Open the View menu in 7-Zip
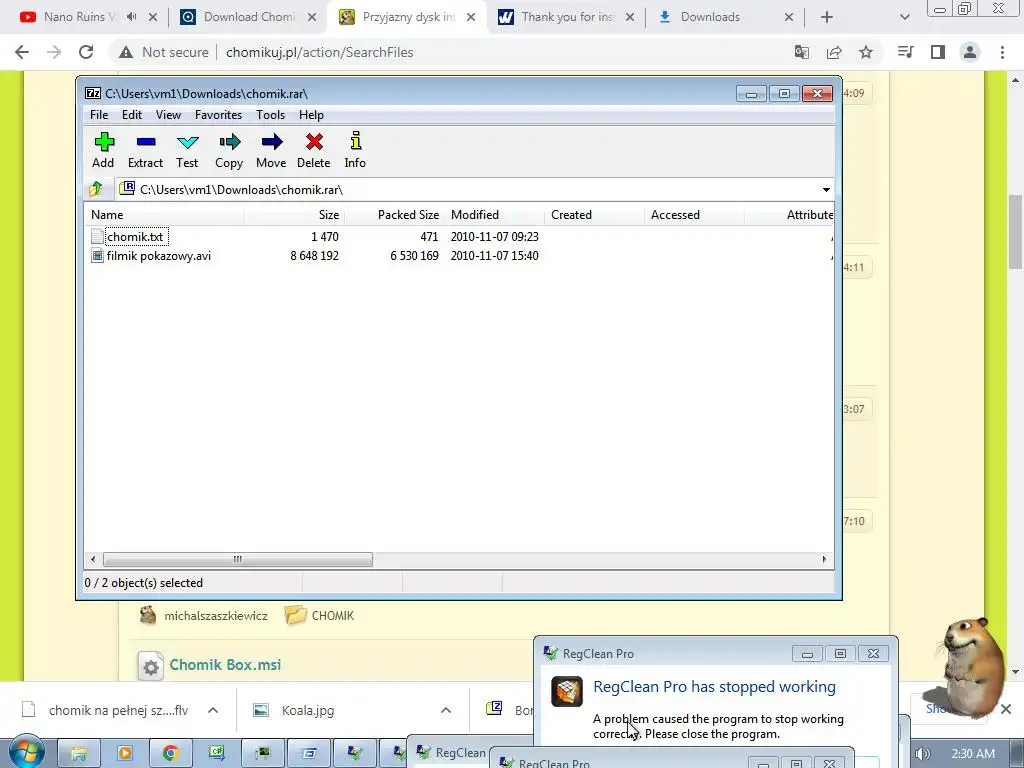The height and width of the screenshot is (768, 1024). 168,115
